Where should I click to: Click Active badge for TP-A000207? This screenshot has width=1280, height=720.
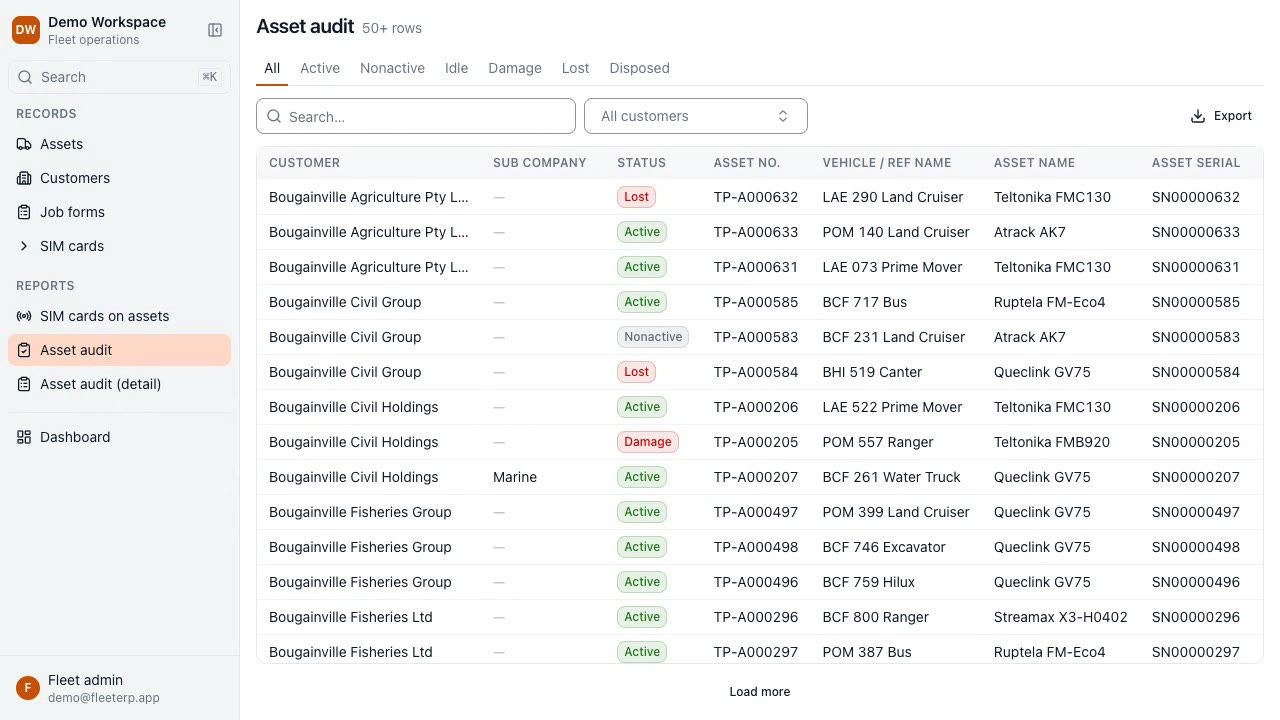point(642,477)
